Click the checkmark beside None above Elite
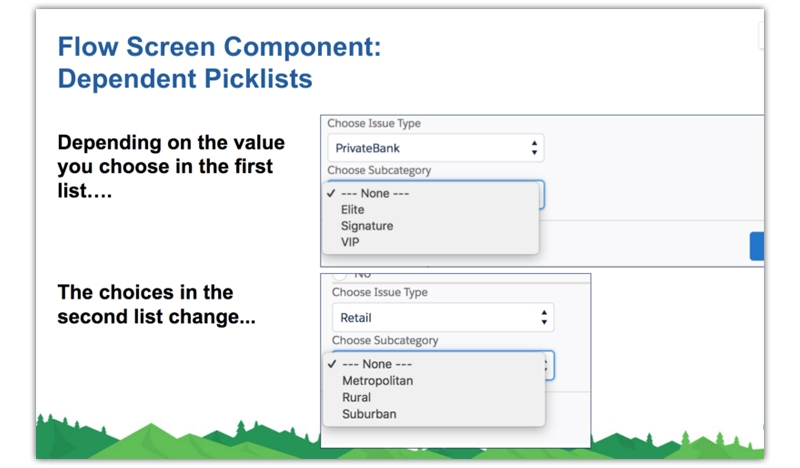Viewport: 800px width, 468px height. point(331,194)
